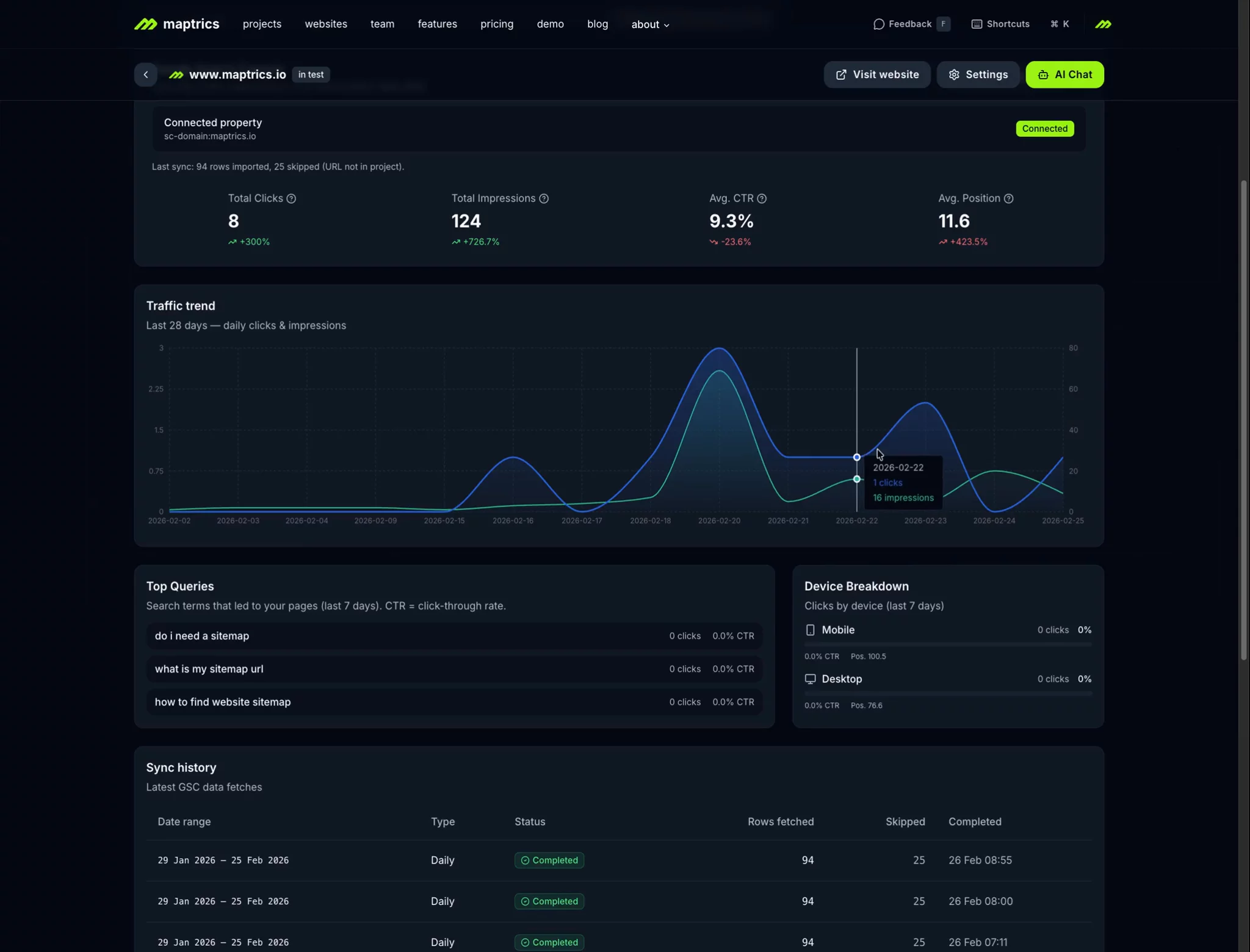Select query 'how to find website sitemap'
Viewport: 1250px width, 952px height.
[x=454, y=702]
